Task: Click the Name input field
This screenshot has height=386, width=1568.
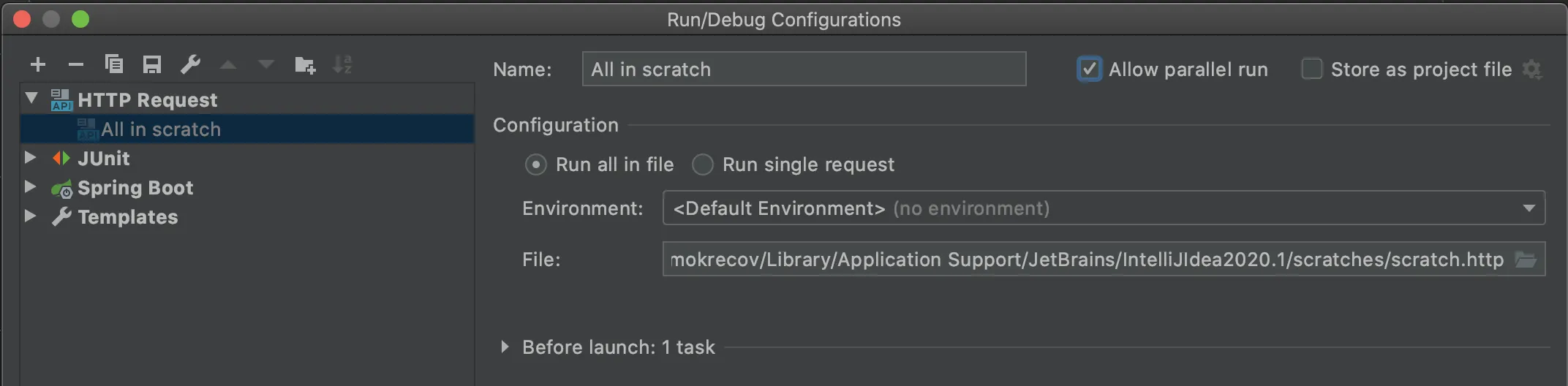Action: pyautogui.click(x=803, y=69)
